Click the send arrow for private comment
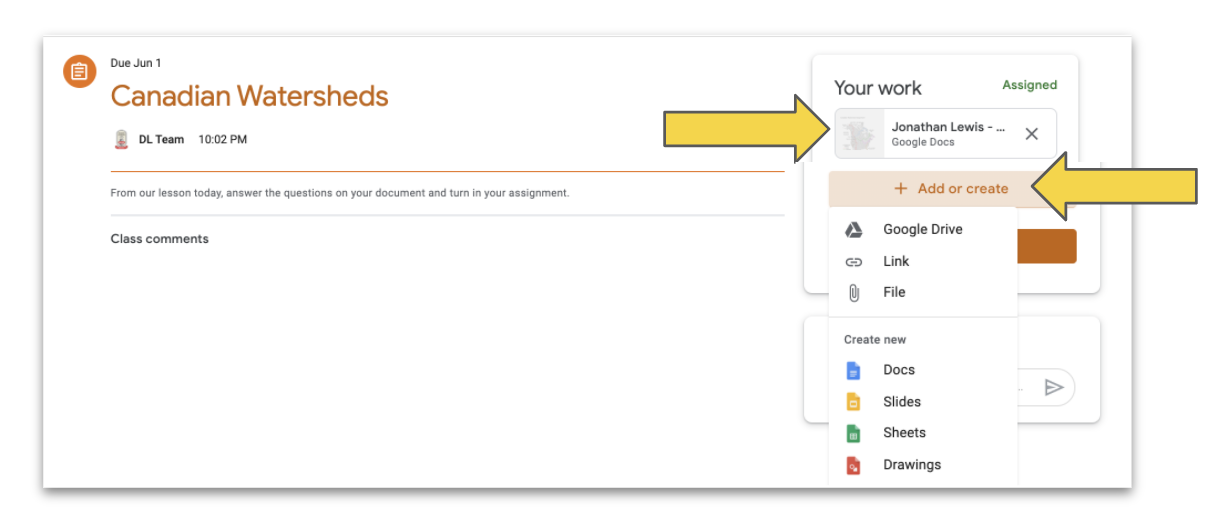 tap(1053, 387)
